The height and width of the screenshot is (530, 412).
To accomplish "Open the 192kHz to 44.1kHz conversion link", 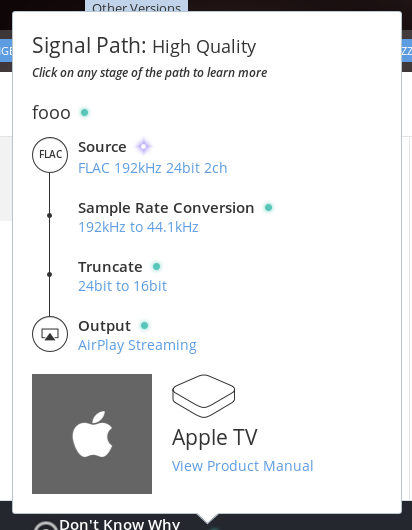I will point(138,227).
